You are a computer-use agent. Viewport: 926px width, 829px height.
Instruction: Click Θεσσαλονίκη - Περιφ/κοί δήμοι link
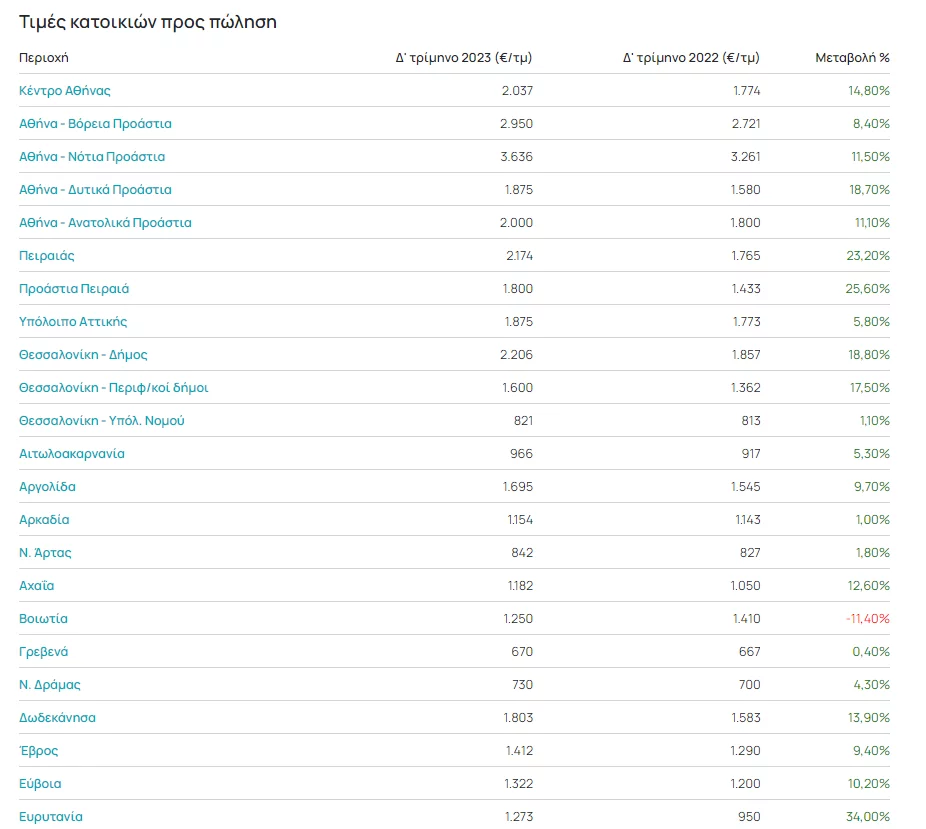pyautogui.click(x=113, y=388)
